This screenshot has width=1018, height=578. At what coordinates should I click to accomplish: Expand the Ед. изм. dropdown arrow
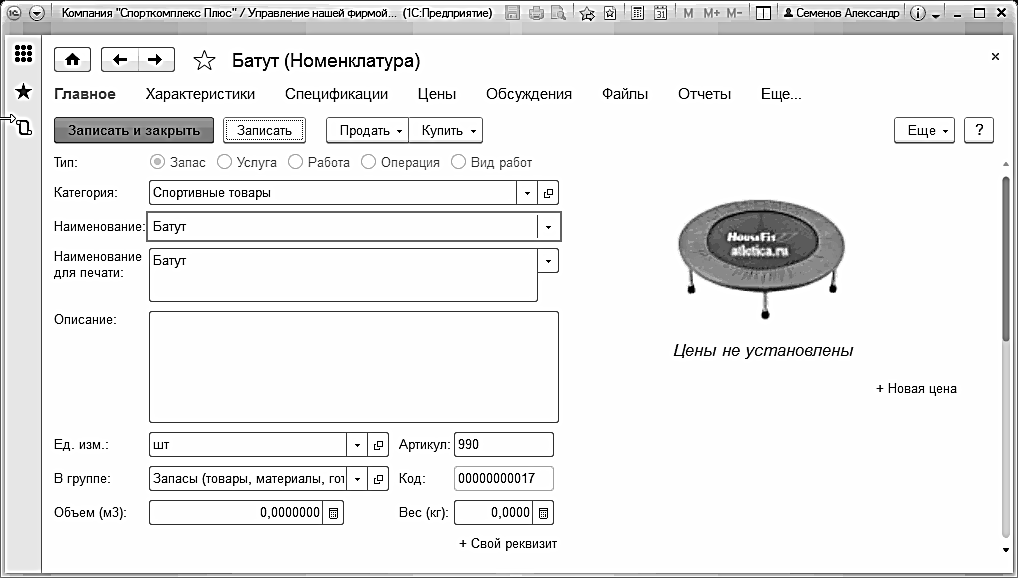coord(357,445)
